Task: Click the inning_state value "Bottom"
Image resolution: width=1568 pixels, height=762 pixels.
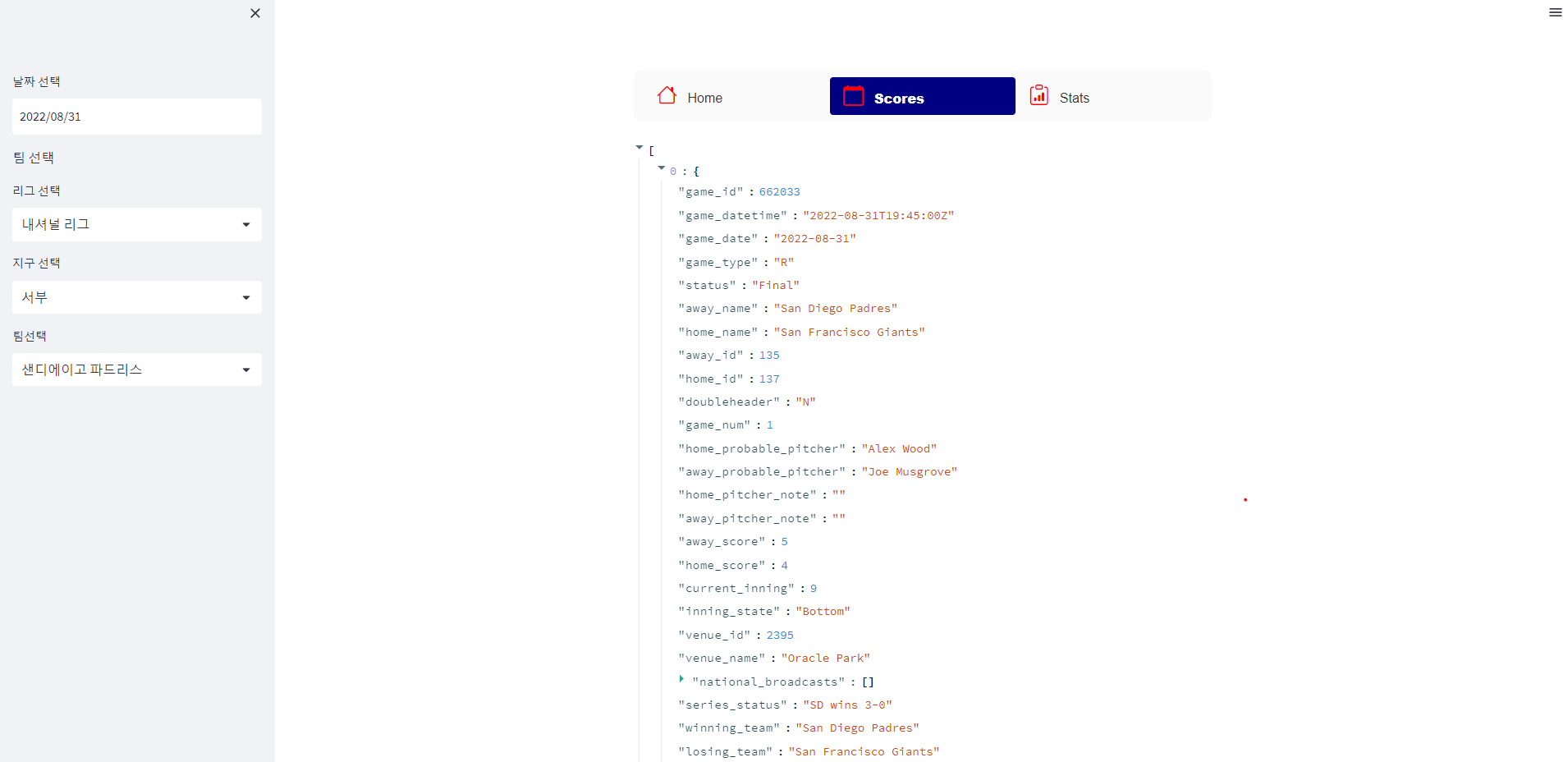Action: point(823,612)
